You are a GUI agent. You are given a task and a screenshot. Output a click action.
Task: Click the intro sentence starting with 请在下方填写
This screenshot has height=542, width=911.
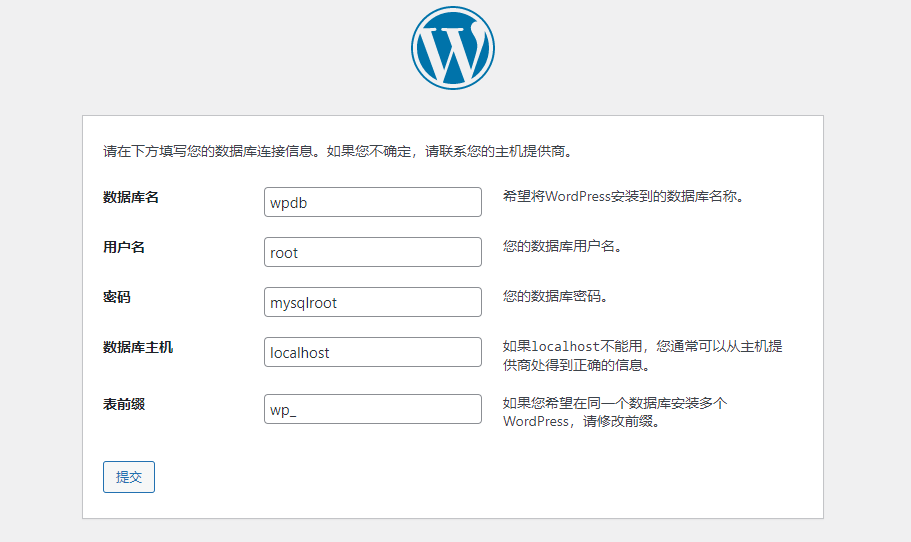(339, 152)
